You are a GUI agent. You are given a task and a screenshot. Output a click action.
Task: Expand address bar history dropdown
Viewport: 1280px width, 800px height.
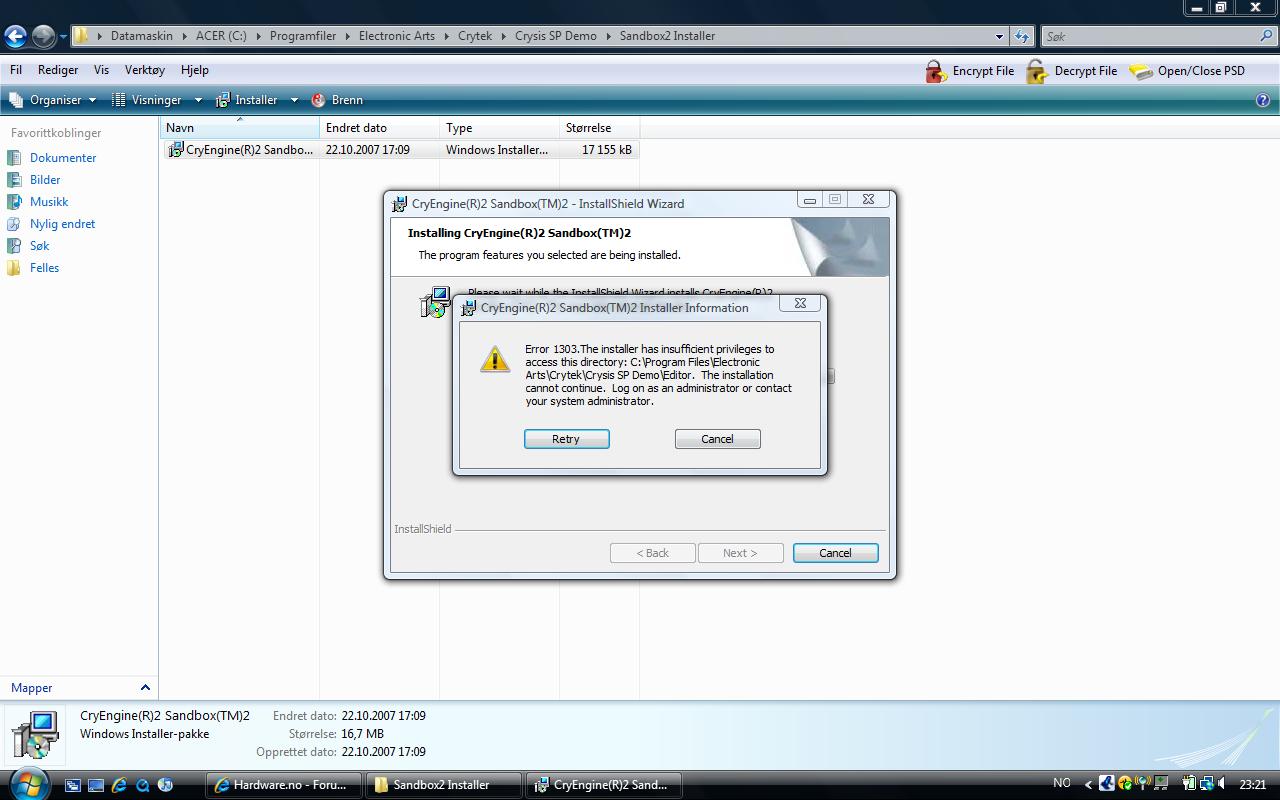(x=999, y=36)
